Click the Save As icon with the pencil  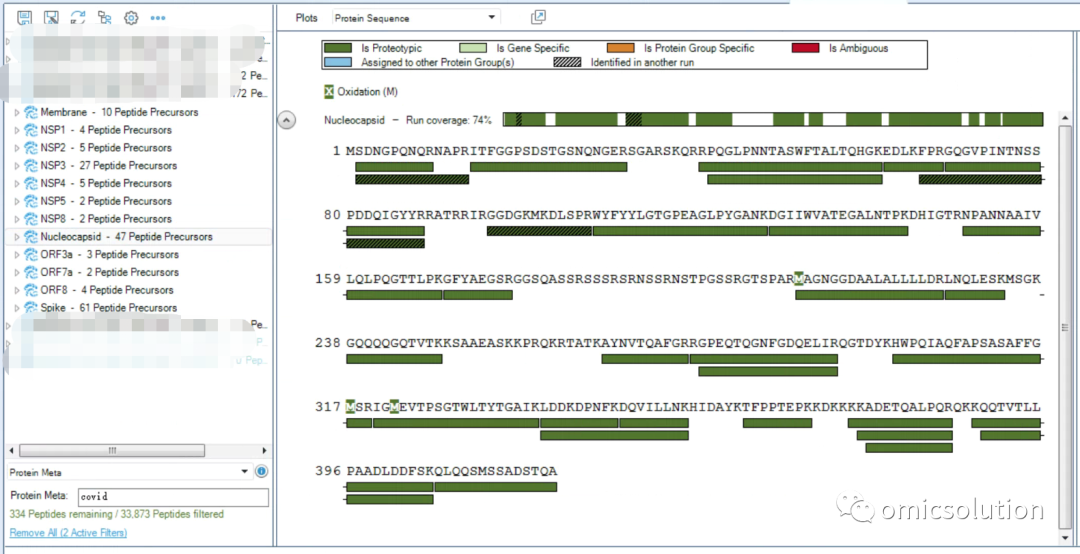point(51,18)
